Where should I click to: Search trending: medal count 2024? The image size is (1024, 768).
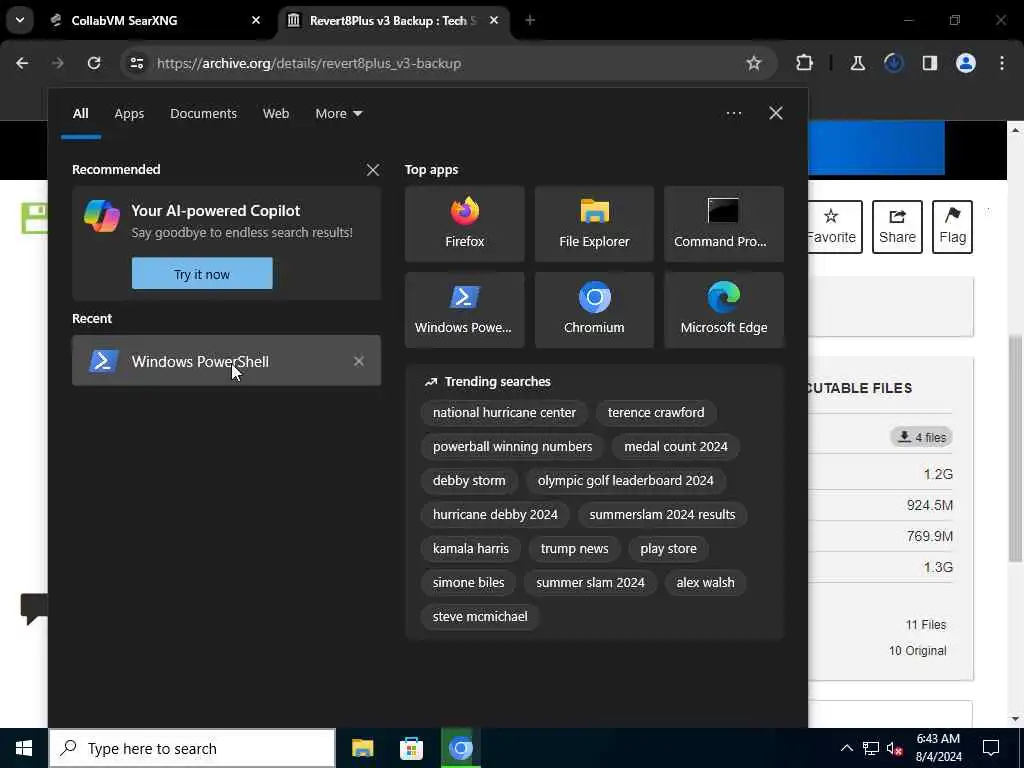[x=675, y=447]
